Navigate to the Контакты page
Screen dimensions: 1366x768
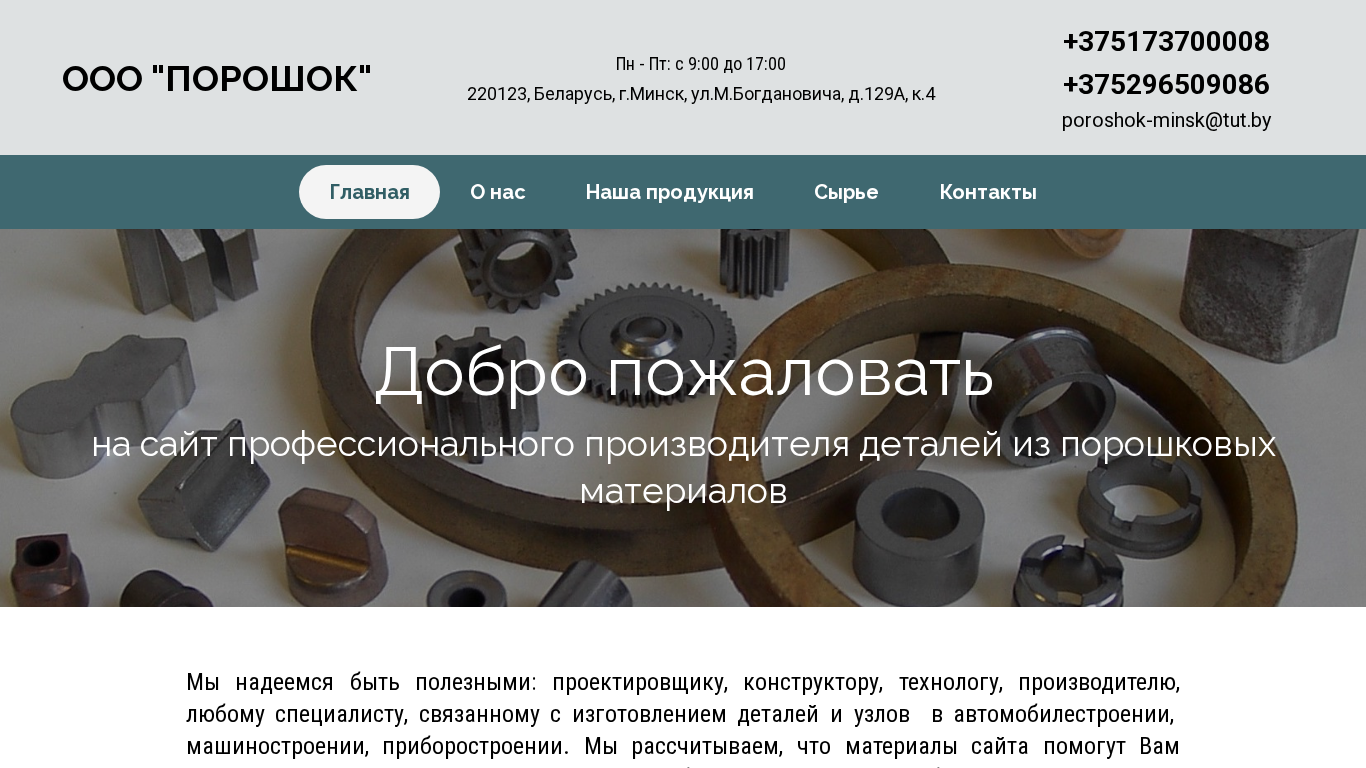point(988,192)
